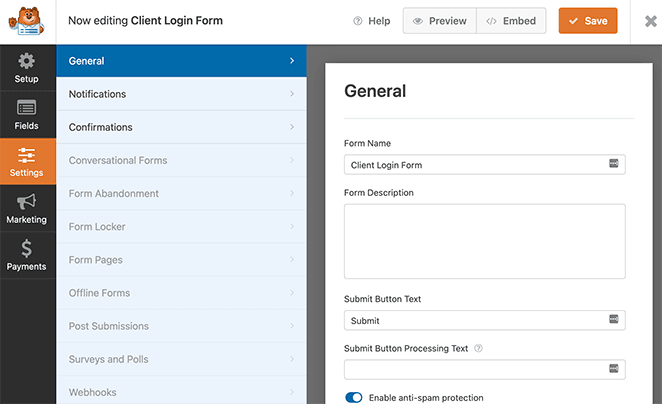Open the Setup gear panel
This screenshot has height=404, width=662.
point(27,68)
